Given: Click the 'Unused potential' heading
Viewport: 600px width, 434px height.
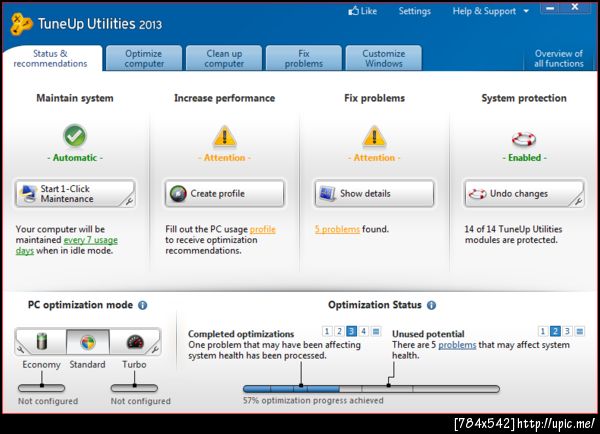Looking at the screenshot, I should [x=428, y=334].
